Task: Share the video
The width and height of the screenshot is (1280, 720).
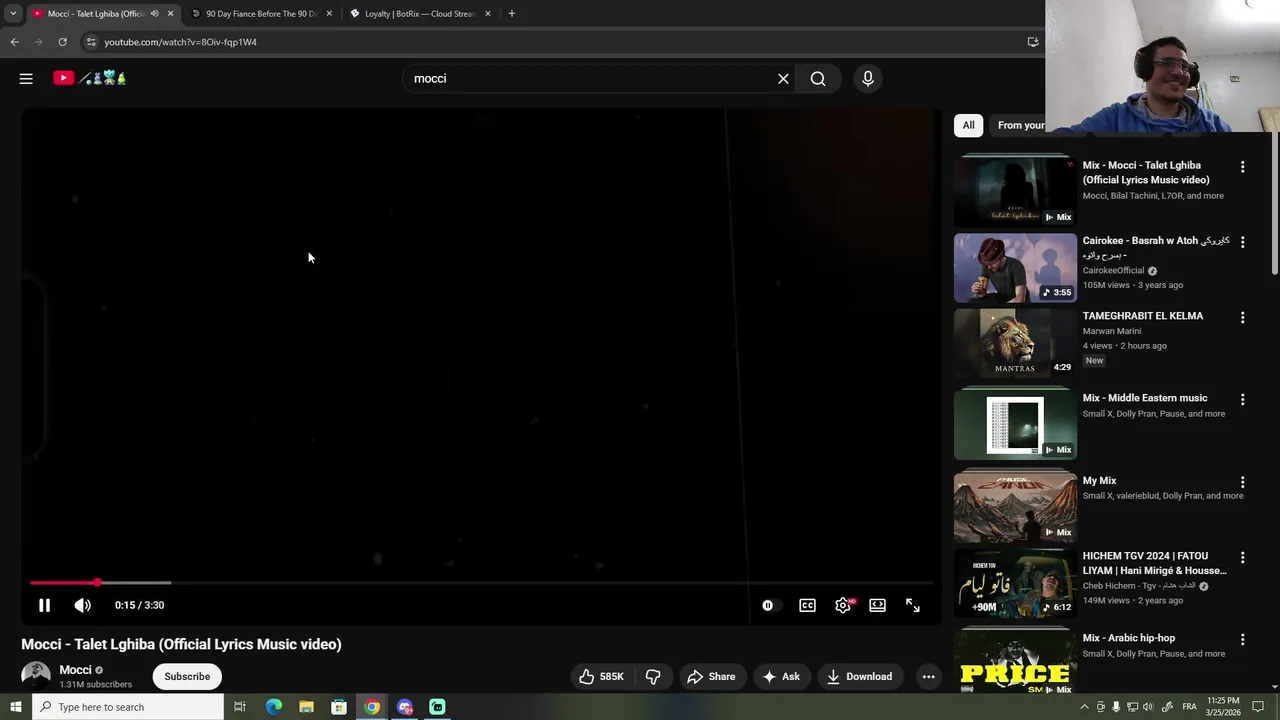Action: click(711, 677)
